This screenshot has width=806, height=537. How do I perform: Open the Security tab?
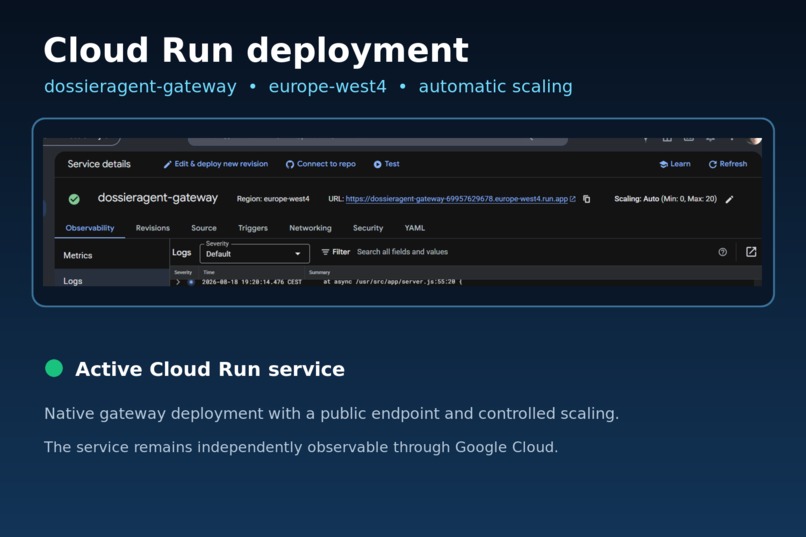pyautogui.click(x=368, y=228)
